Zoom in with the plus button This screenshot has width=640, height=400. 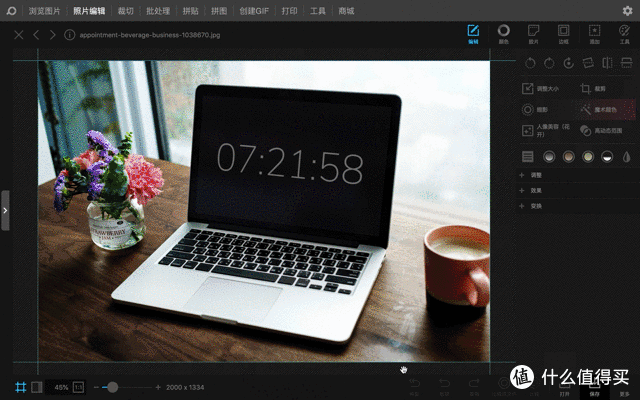pyautogui.click(x=158, y=387)
